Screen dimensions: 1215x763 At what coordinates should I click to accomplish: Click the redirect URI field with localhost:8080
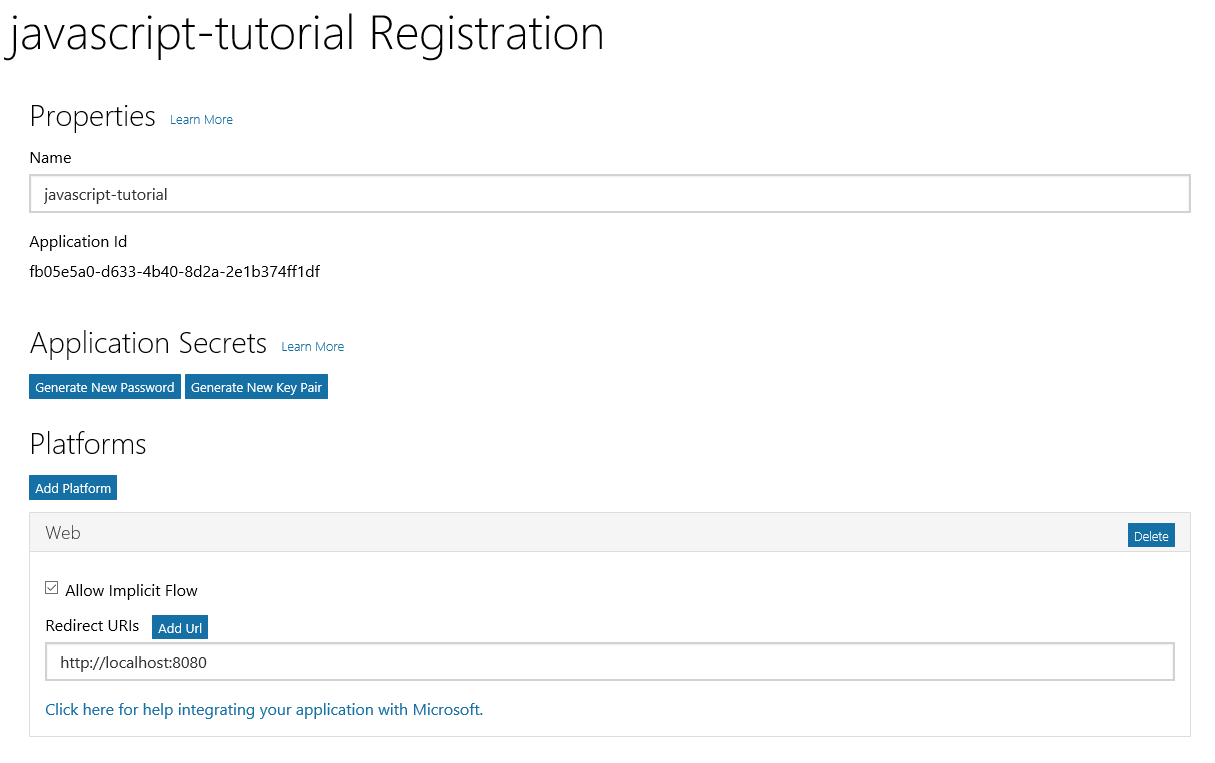(610, 662)
